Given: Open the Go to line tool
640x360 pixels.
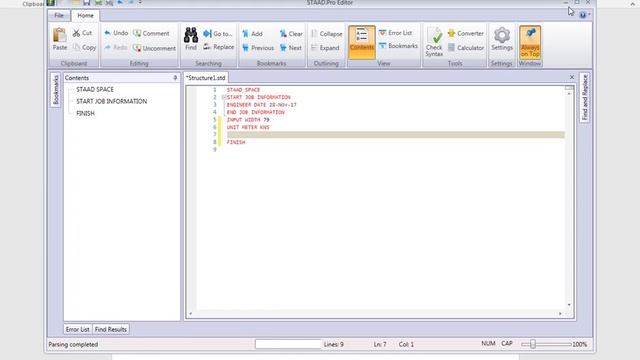Looking at the screenshot, I should [218, 33].
